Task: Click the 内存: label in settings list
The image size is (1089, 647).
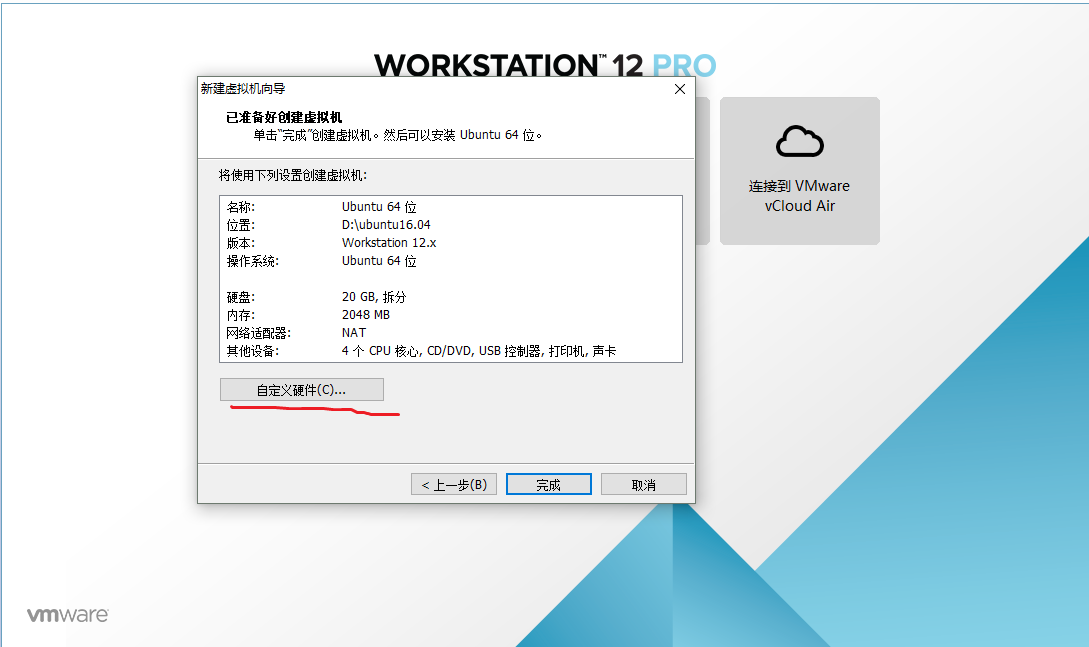Action: pyautogui.click(x=241, y=315)
